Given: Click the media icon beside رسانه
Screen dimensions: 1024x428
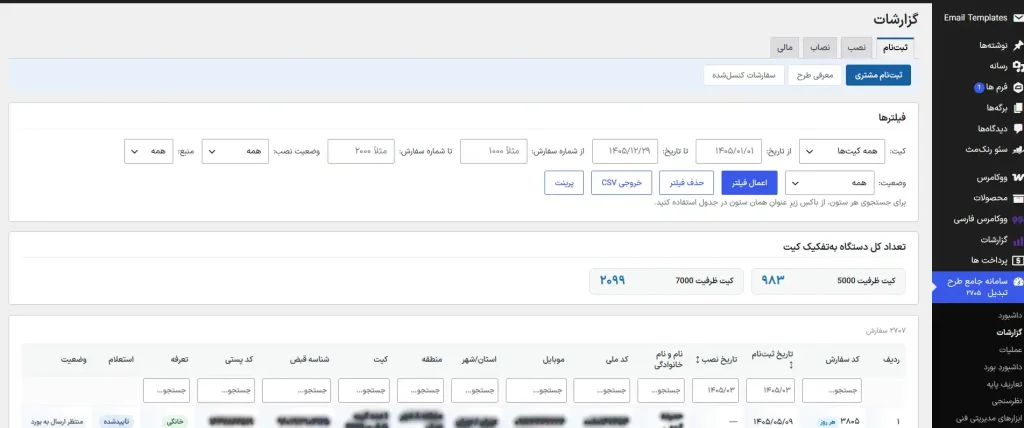Looking at the screenshot, I should (1017, 66).
